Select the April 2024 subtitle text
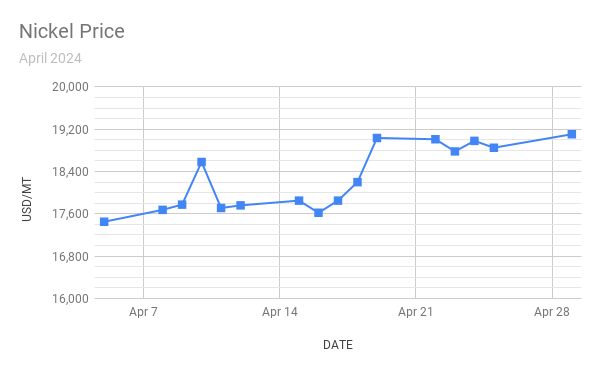The height and width of the screenshot is (371, 600). [50, 59]
